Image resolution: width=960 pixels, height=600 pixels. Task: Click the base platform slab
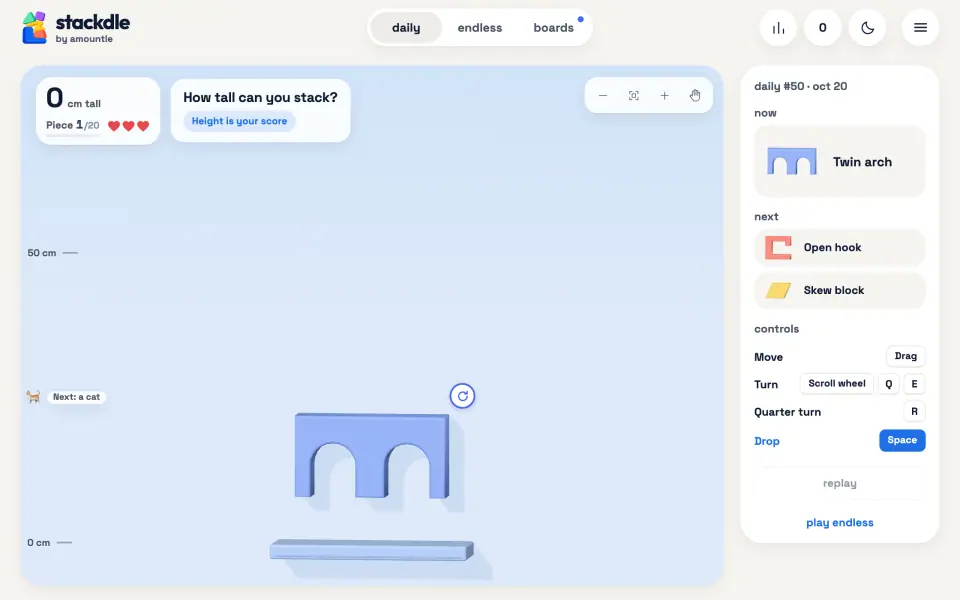click(x=372, y=550)
